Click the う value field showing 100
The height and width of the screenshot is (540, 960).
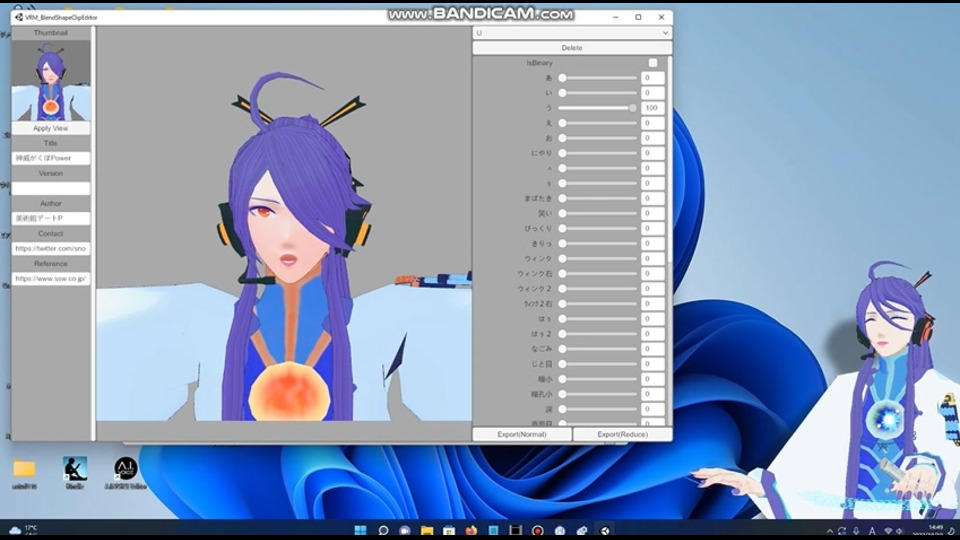click(653, 108)
